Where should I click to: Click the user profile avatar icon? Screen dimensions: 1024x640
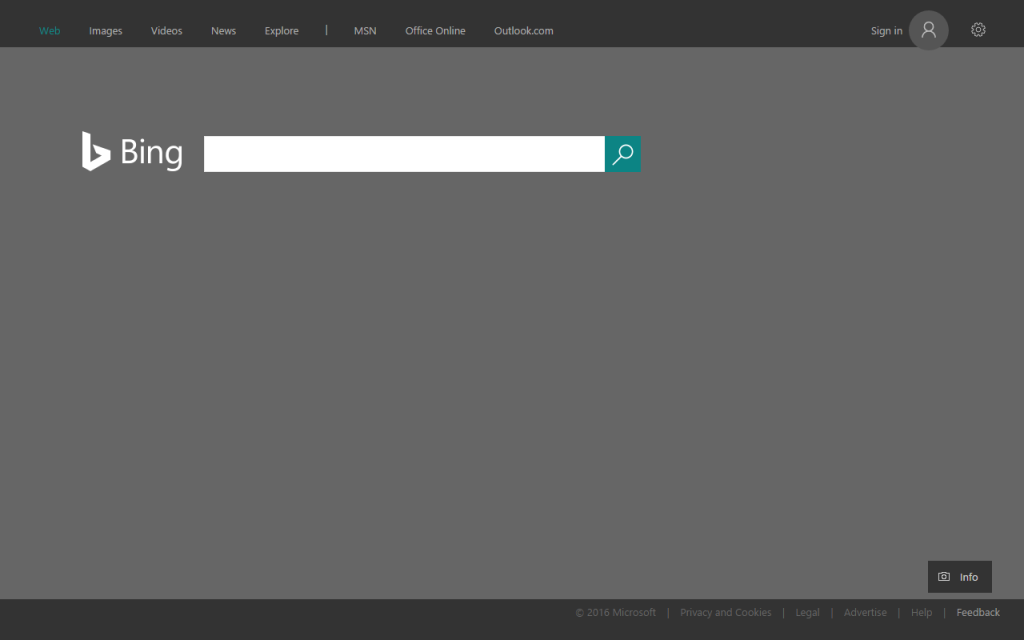[x=928, y=30]
